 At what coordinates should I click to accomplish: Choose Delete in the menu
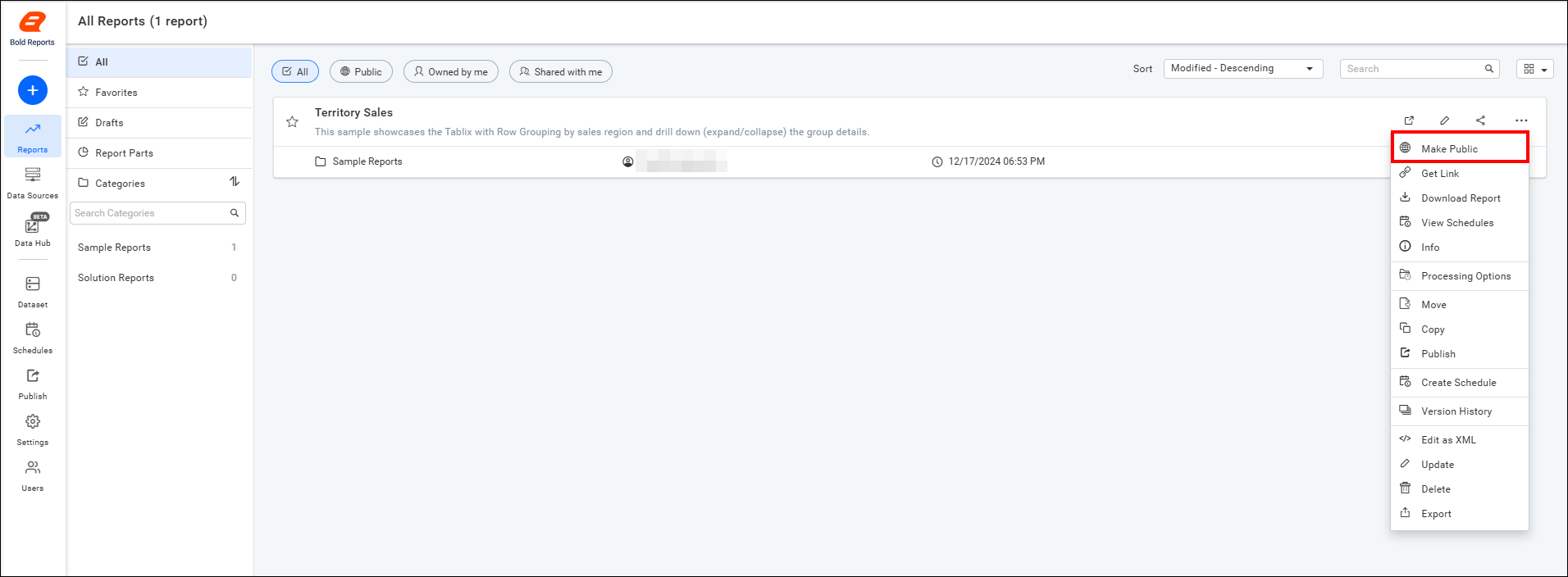(1460, 488)
